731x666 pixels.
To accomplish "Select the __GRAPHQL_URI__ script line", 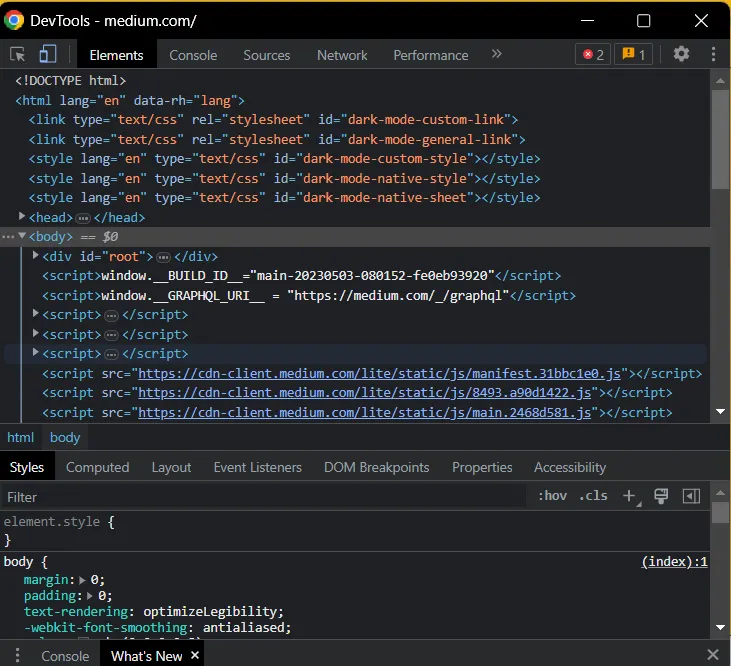I will [309, 296].
